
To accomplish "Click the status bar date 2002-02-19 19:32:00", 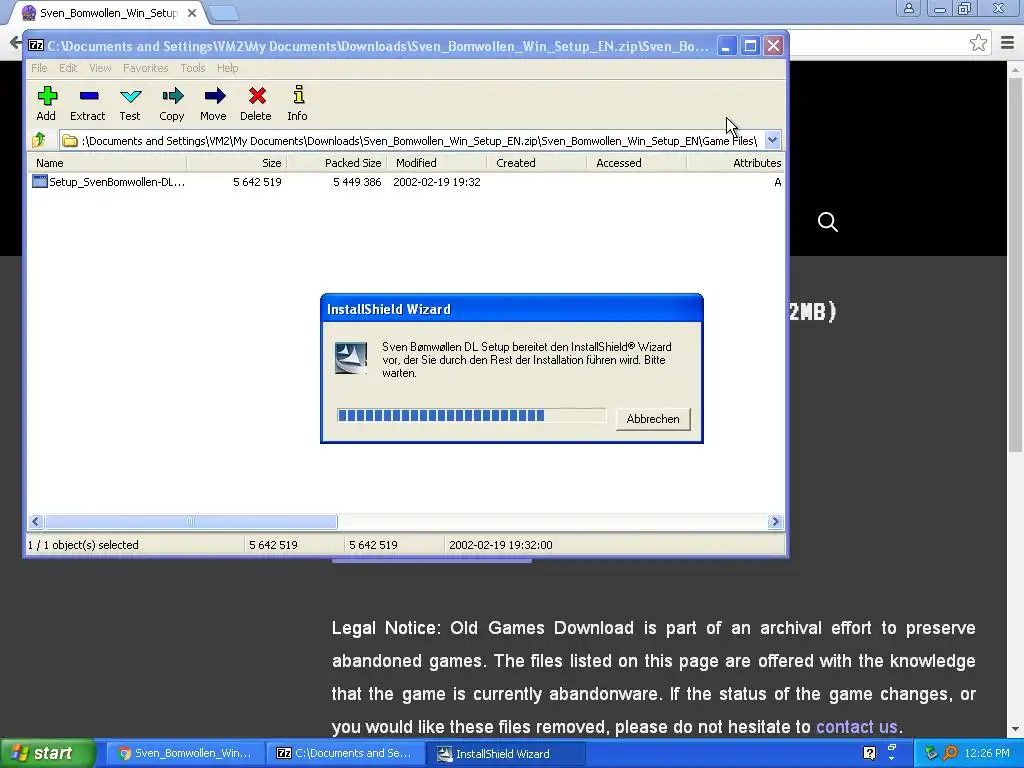I will click(501, 545).
